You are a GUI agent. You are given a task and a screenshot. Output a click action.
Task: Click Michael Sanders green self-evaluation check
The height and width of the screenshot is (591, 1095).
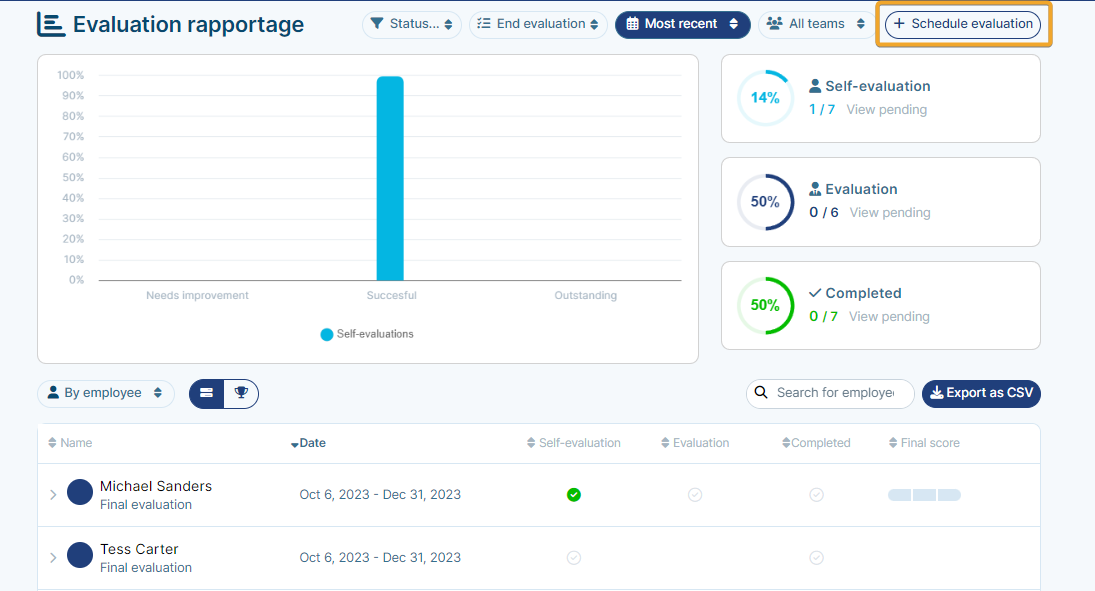[x=574, y=495]
